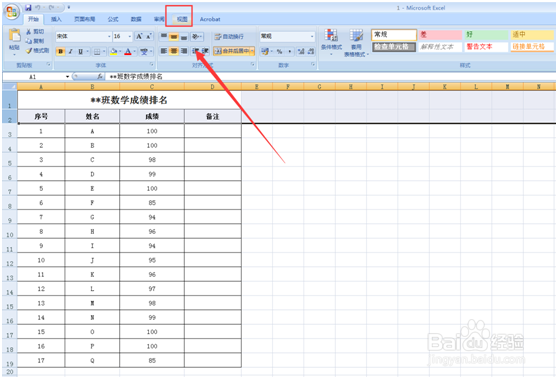Expand the fill color dropdown arrow

(120, 52)
